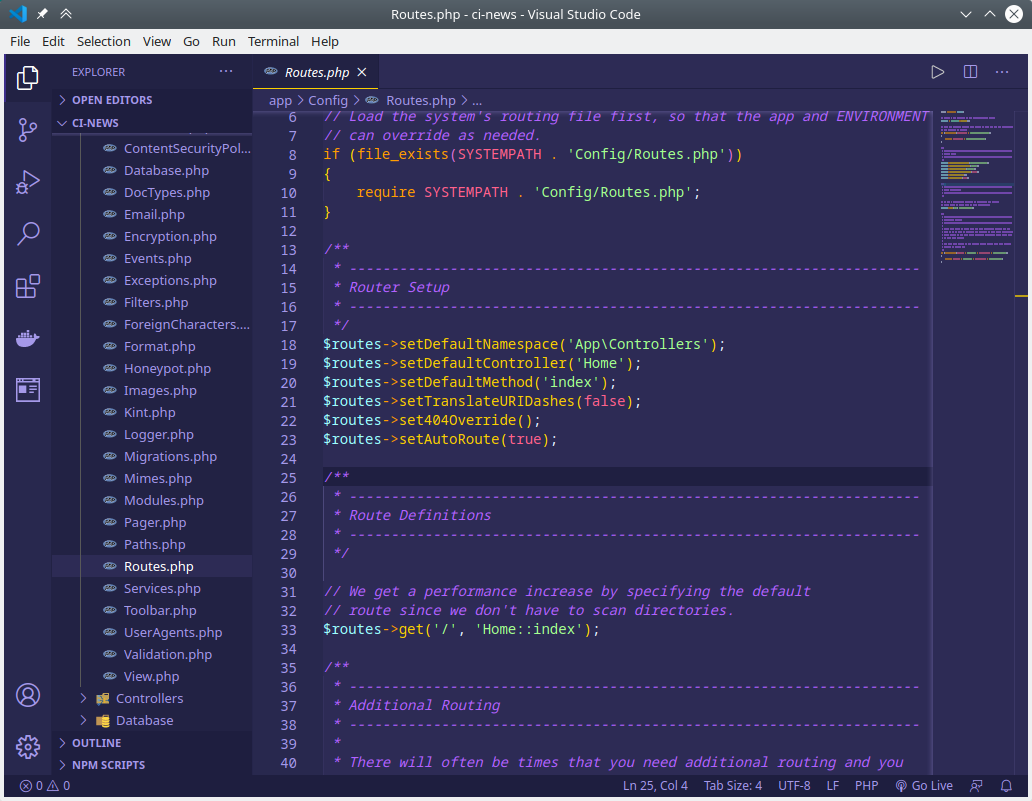
Task: Open the Terminal menu
Action: pyautogui.click(x=273, y=41)
